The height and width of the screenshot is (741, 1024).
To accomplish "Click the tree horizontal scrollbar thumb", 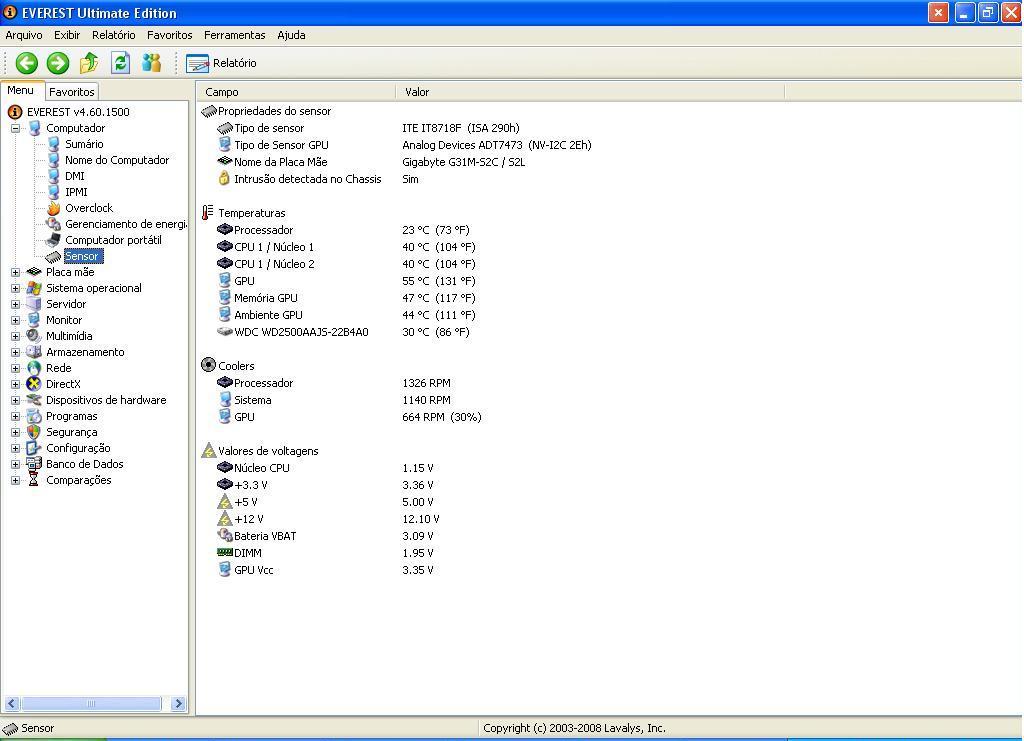I will coord(91,703).
